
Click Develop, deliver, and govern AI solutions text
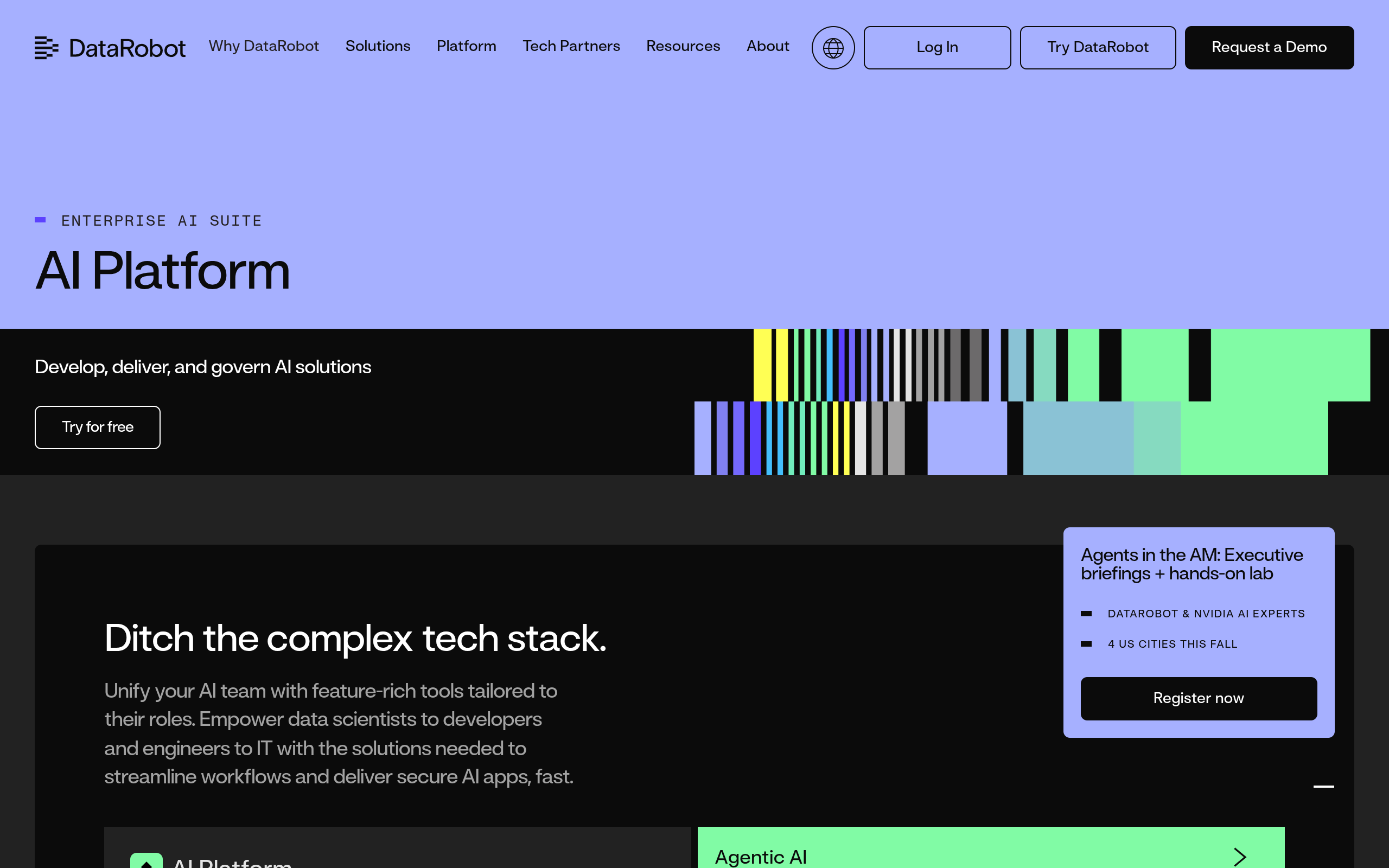tap(203, 367)
